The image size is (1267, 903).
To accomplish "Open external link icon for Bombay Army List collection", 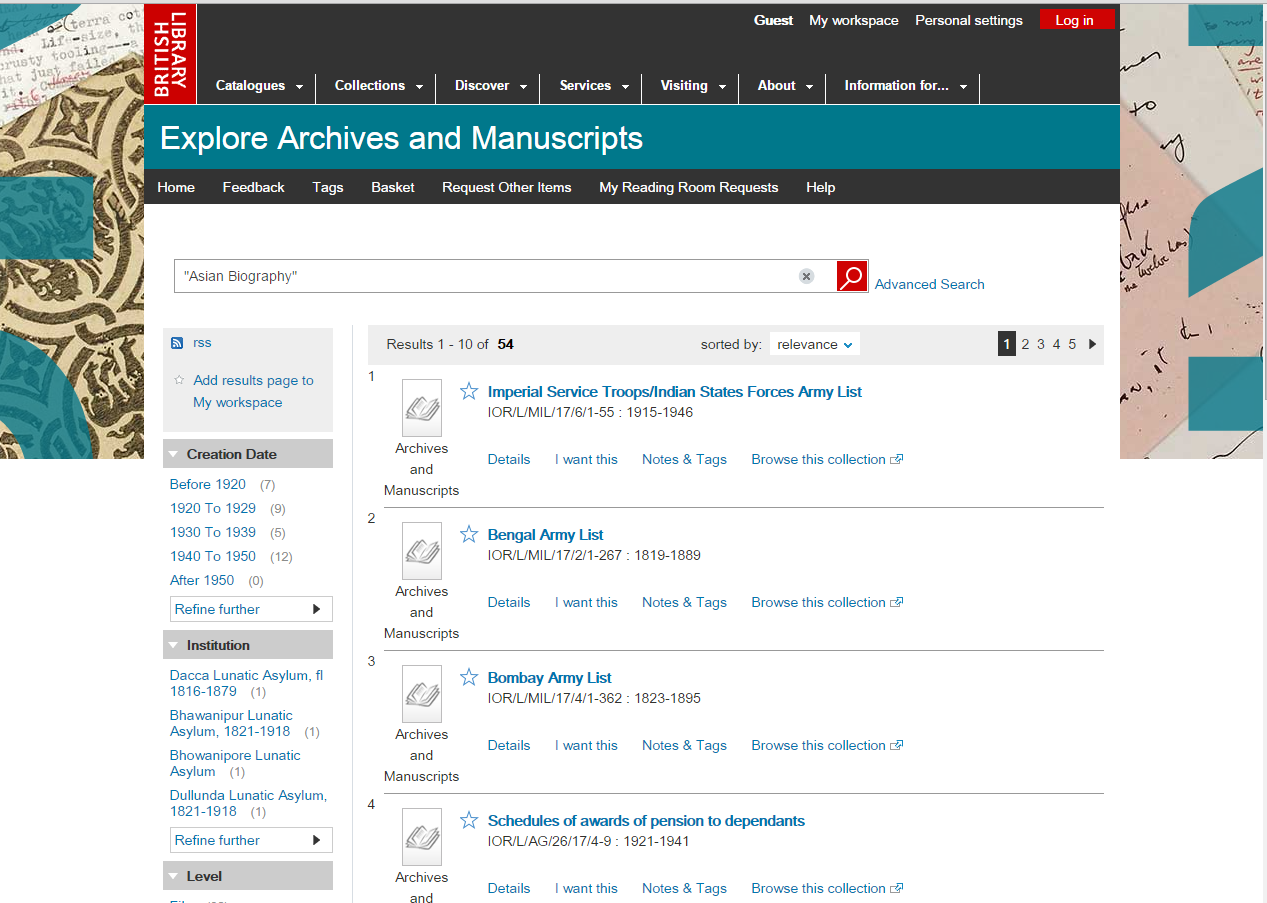I will tap(897, 746).
